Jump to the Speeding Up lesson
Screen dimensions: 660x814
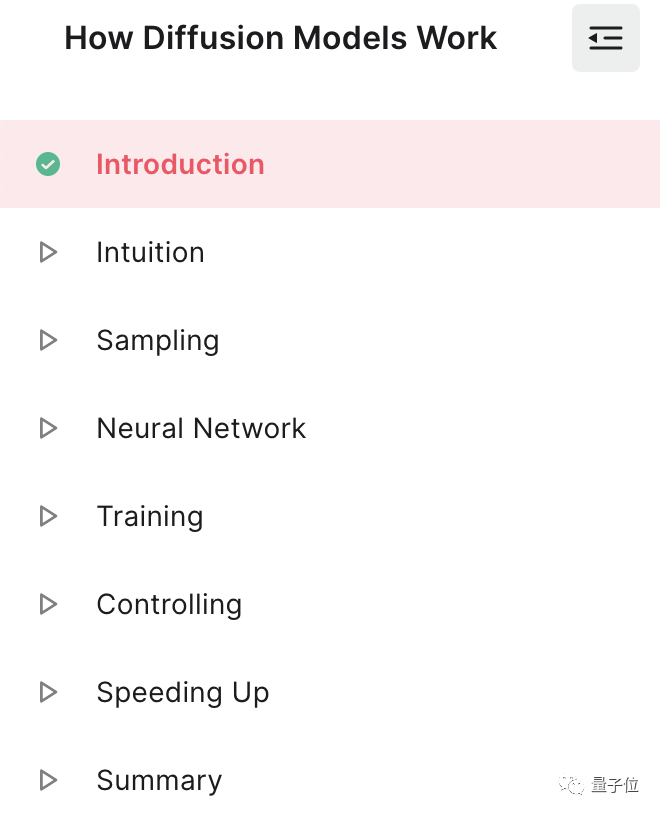(182, 693)
